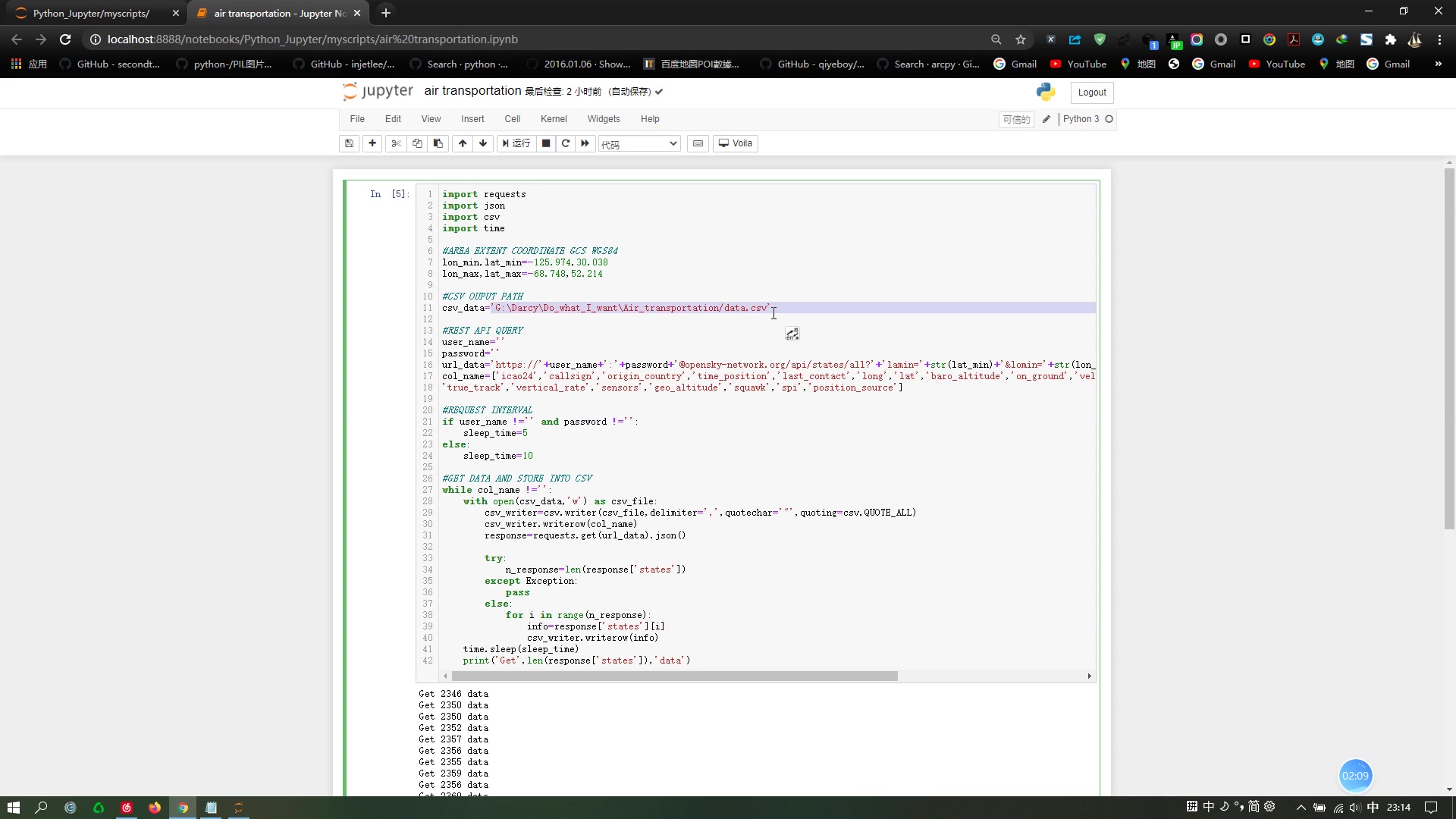This screenshot has width=1456, height=819.
Task: Move the selected cell up
Action: (463, 143)
